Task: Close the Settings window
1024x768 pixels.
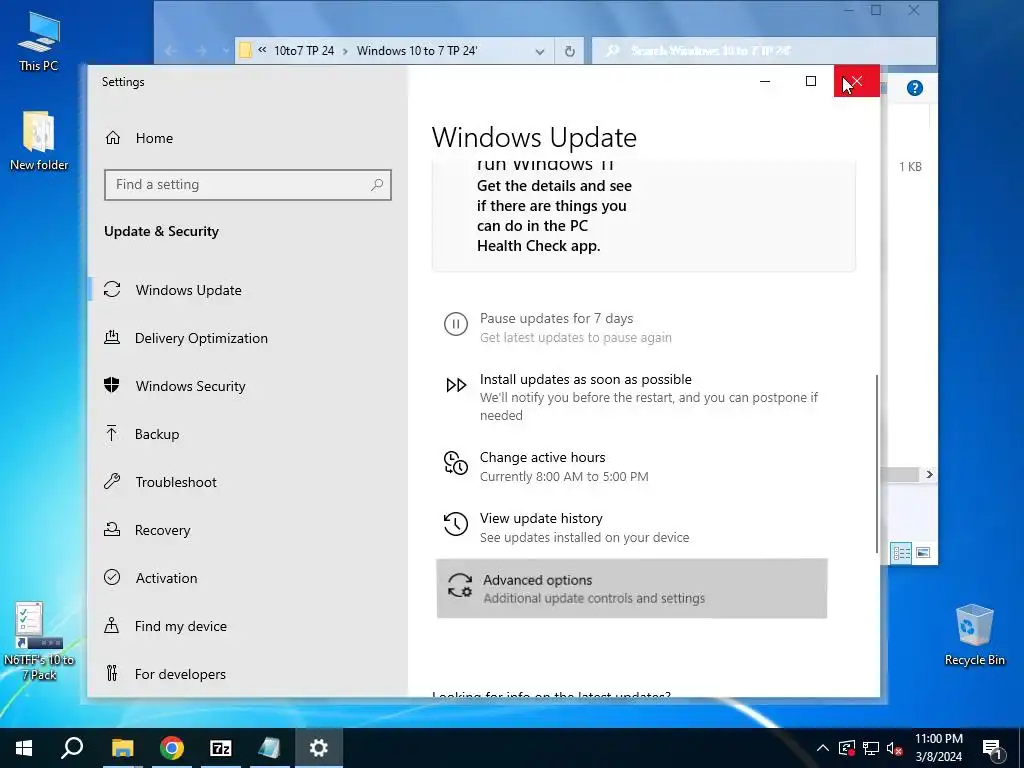Action: 856,82
